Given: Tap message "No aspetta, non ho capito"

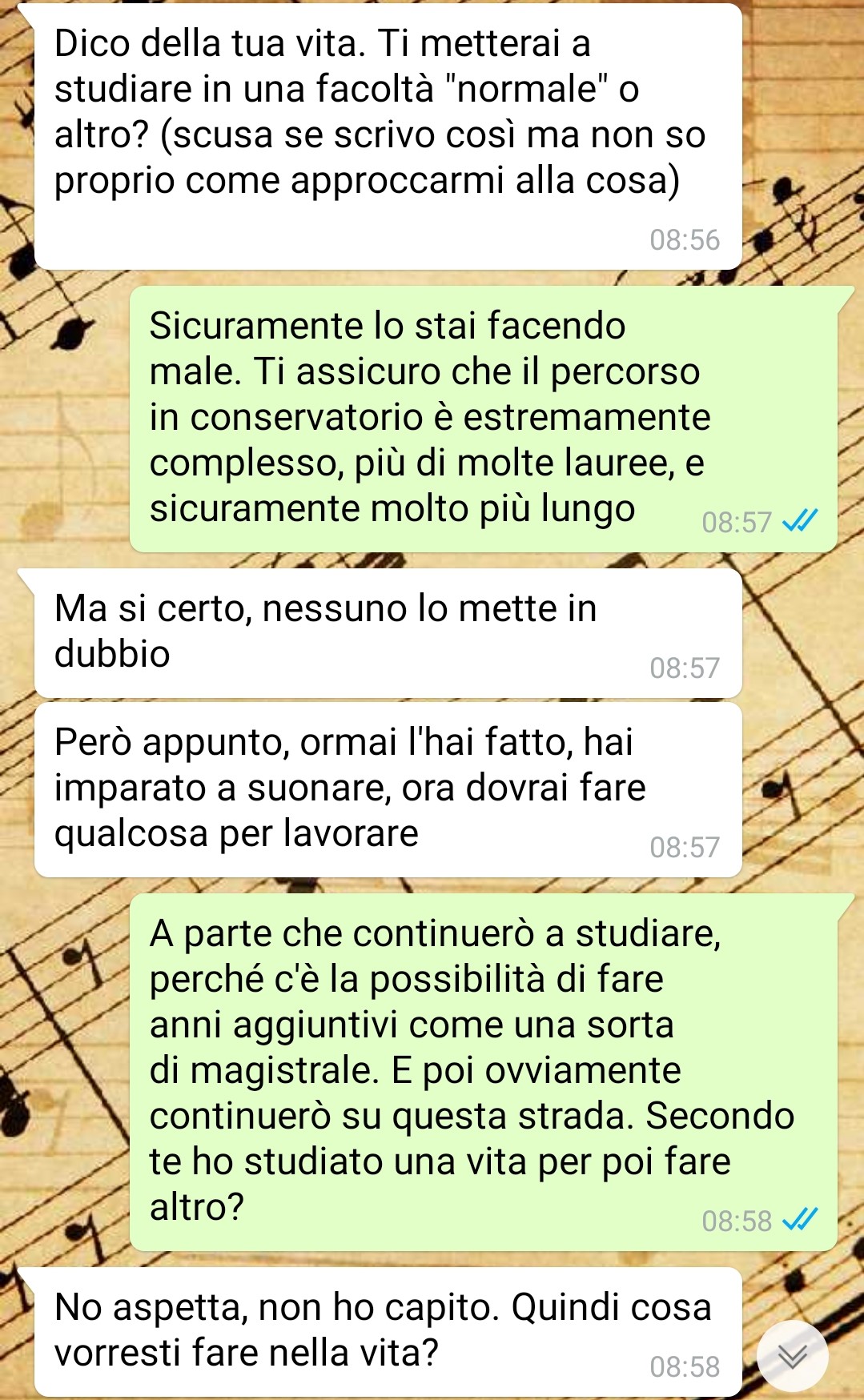Looking at the screenshot, I should 388,1332.
